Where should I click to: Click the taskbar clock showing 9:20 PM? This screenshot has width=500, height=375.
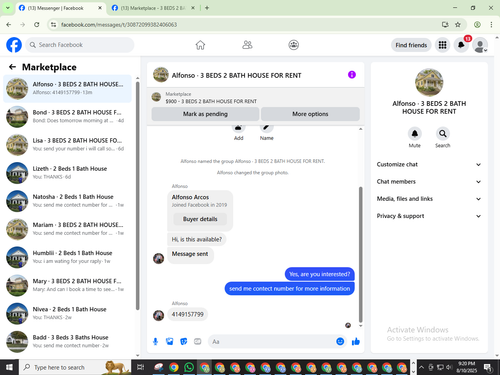coord(466,367)
